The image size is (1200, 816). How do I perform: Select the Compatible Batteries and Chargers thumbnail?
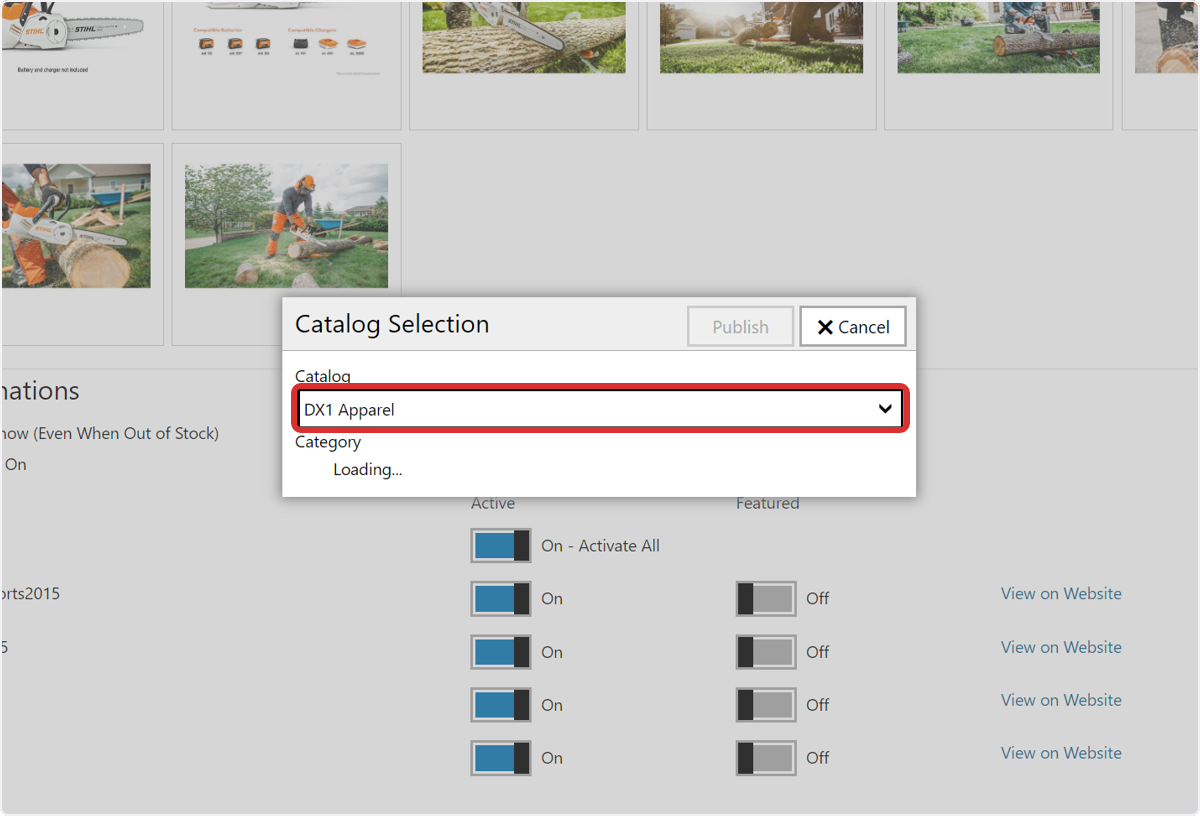(x=287, y=65)
